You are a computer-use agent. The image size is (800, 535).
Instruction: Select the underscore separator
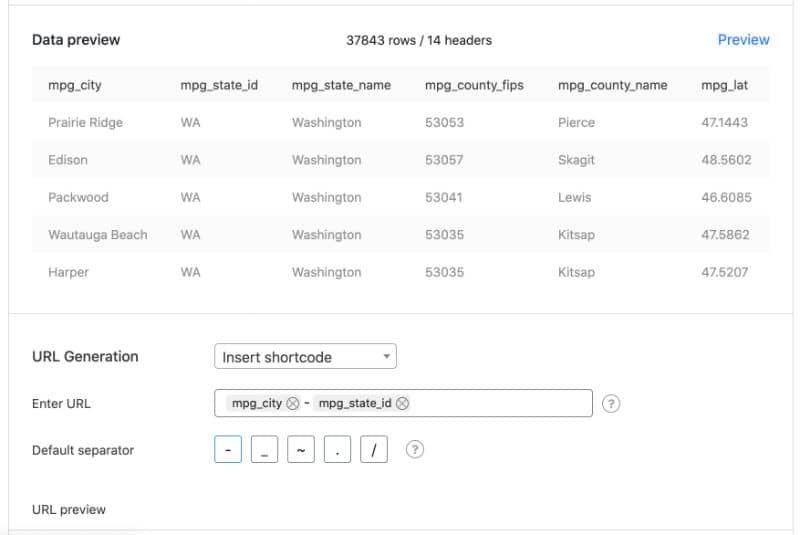pyautogui.click(x=264, y=449)
